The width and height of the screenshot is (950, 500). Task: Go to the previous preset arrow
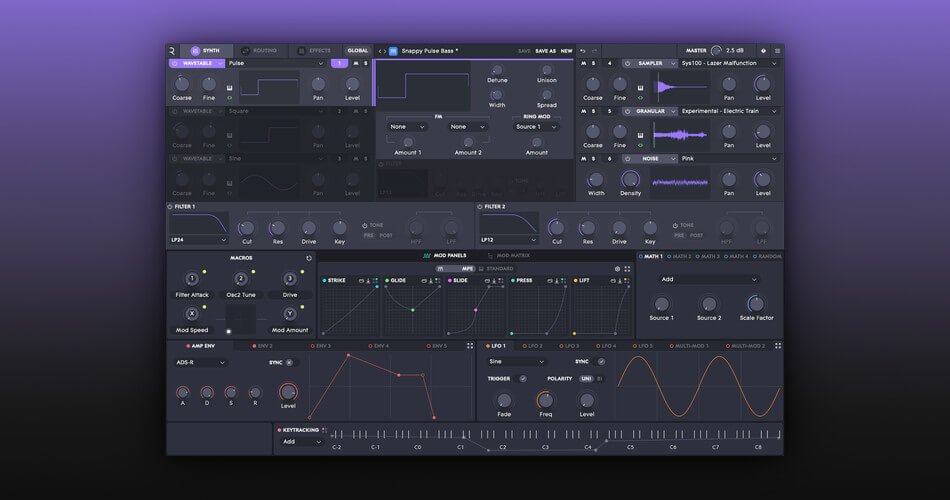379,51
